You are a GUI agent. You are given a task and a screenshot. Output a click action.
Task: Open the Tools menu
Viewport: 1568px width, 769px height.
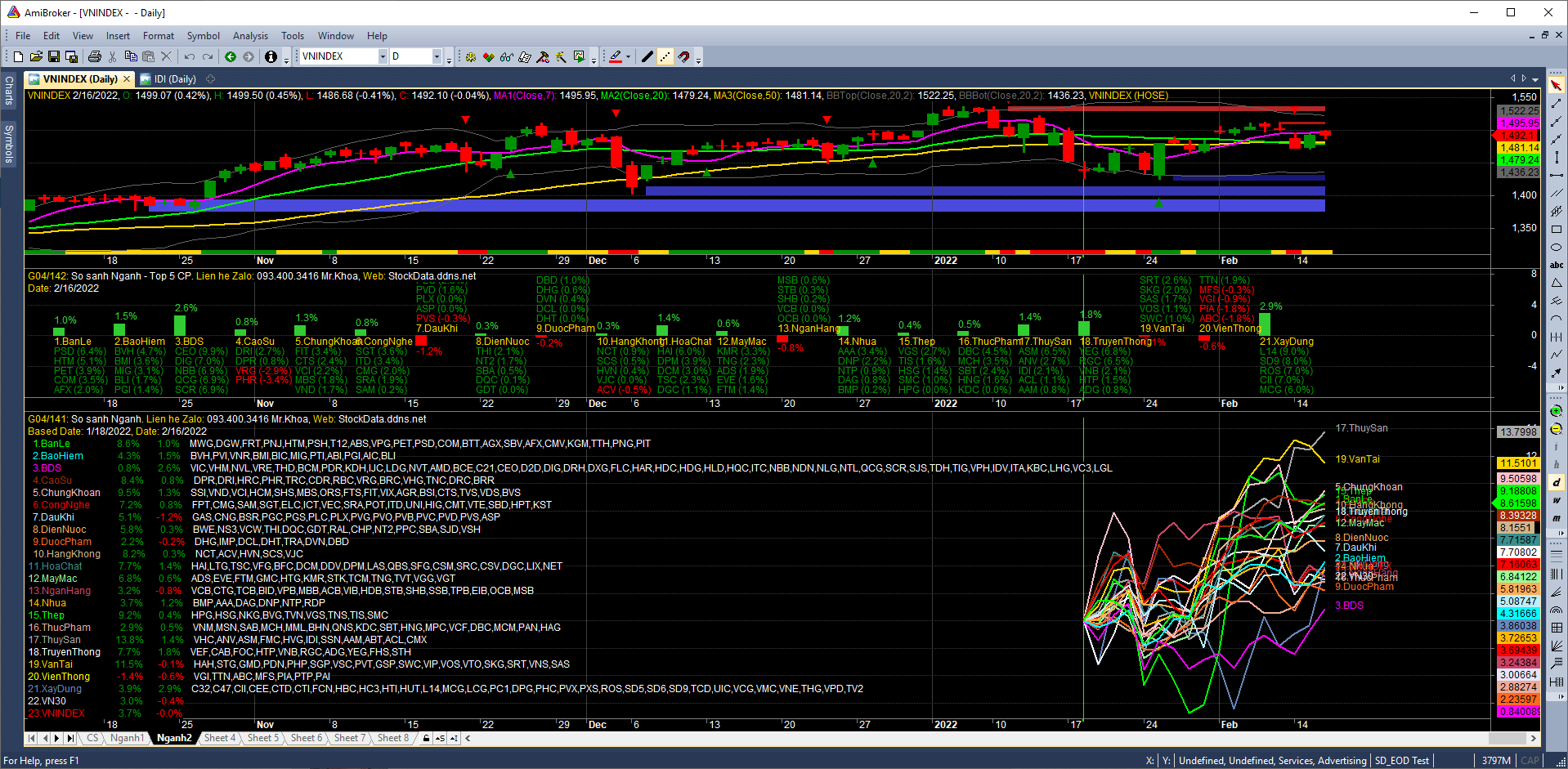(x=293, y=36)
